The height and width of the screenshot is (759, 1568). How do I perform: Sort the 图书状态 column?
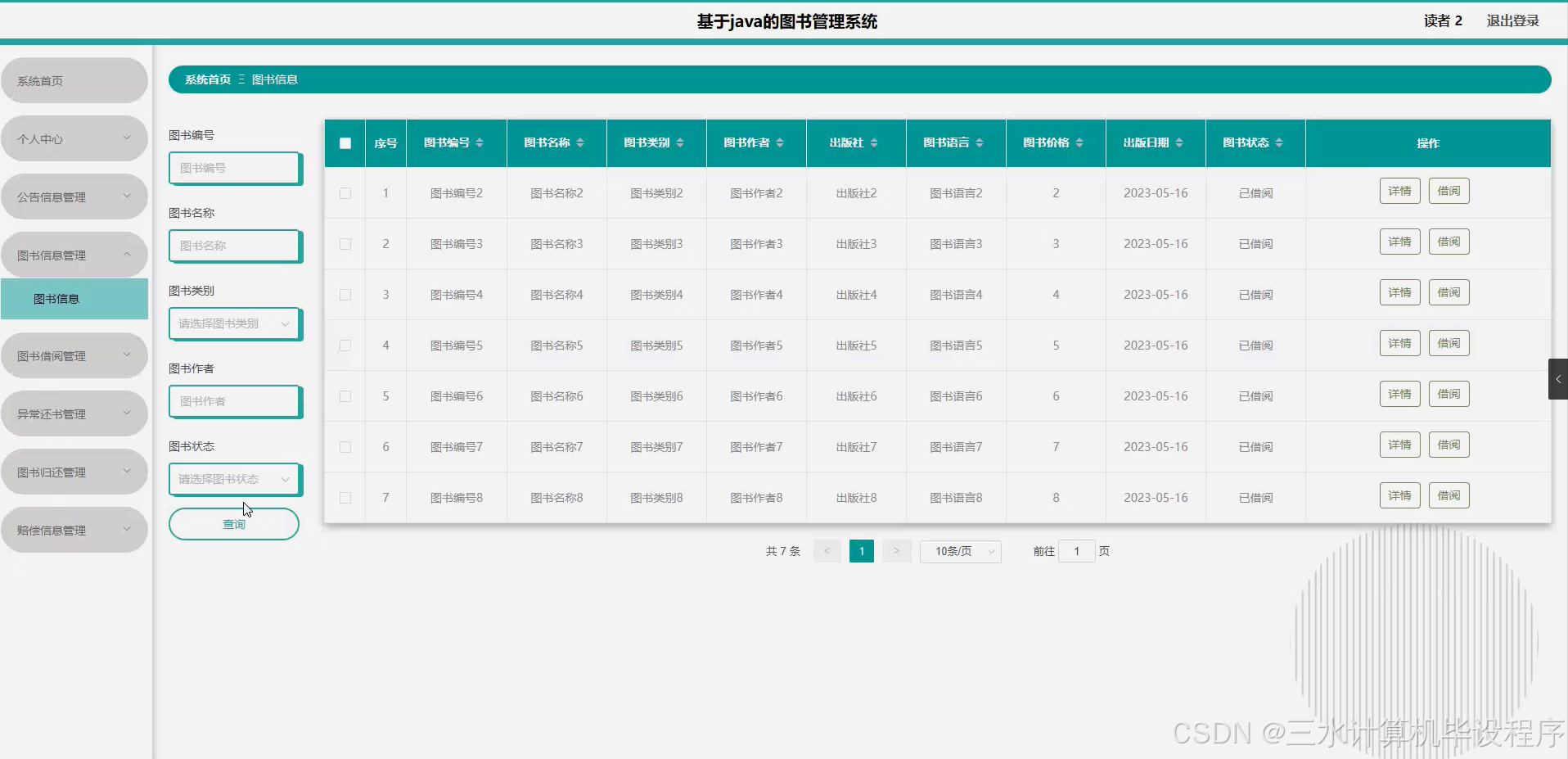pyautogui.click(x=1278, y=142)
